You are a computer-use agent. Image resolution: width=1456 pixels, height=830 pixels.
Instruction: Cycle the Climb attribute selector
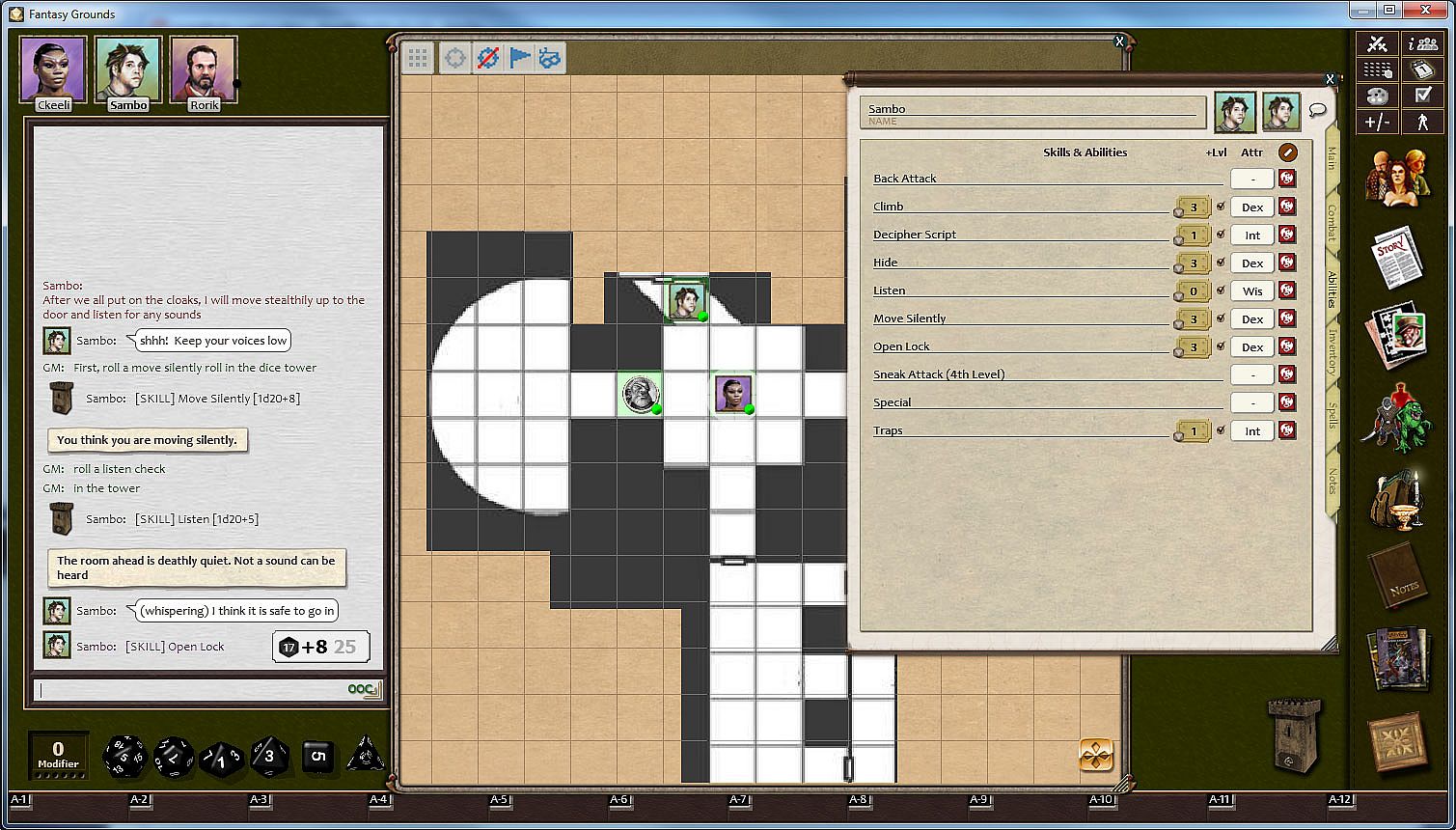pos(1252,207)
